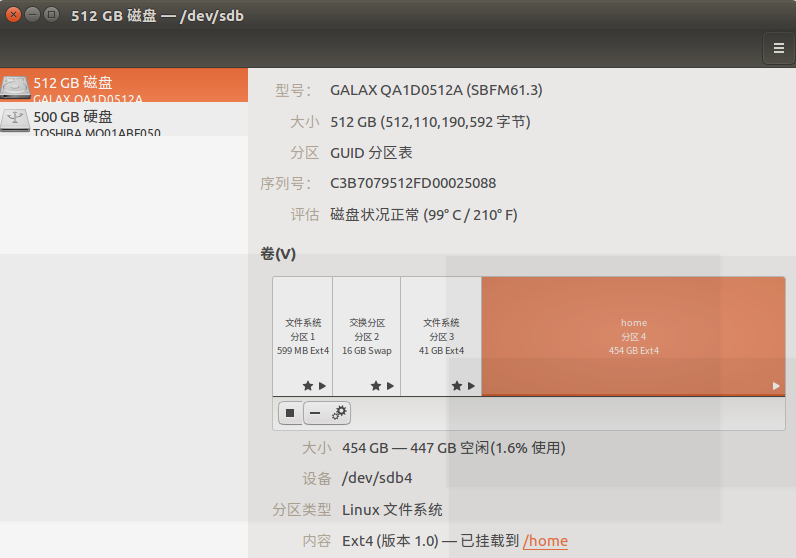Image resolution: width=796 pixels, height=558 pixels.
Task: Close the Disks window
Action: (x=14, y=15)
